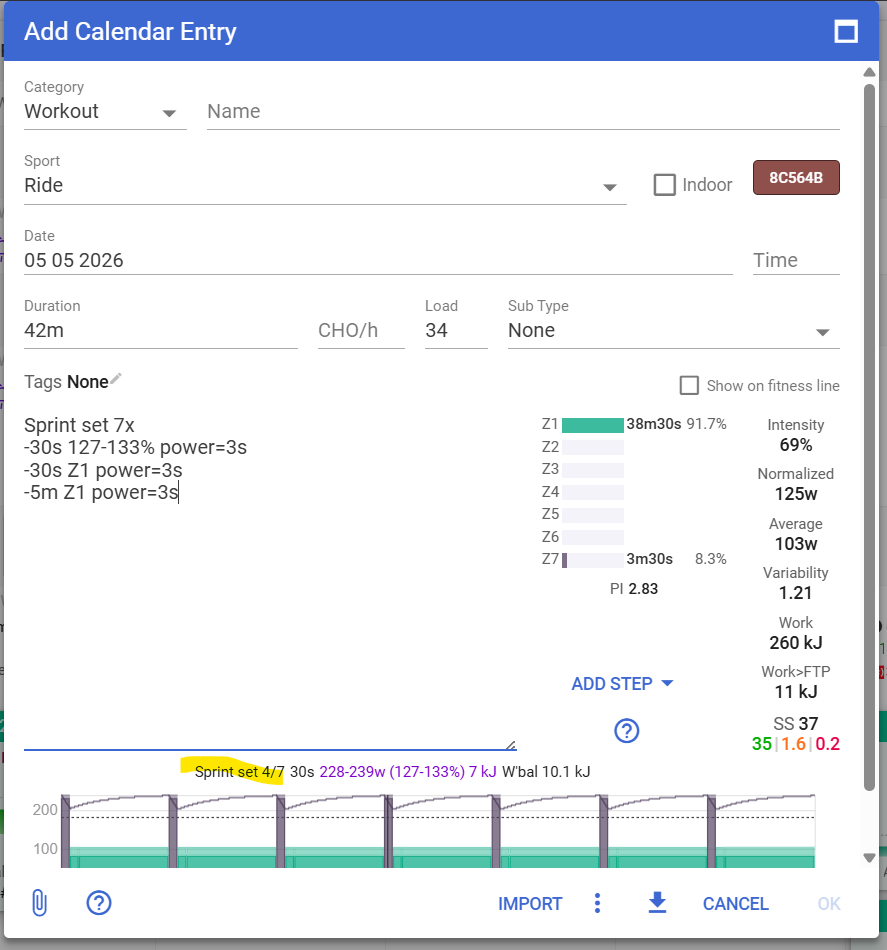887x950 pixels.
Task: Click the 3m30s Z7 time label
Action: coord(649,559)
